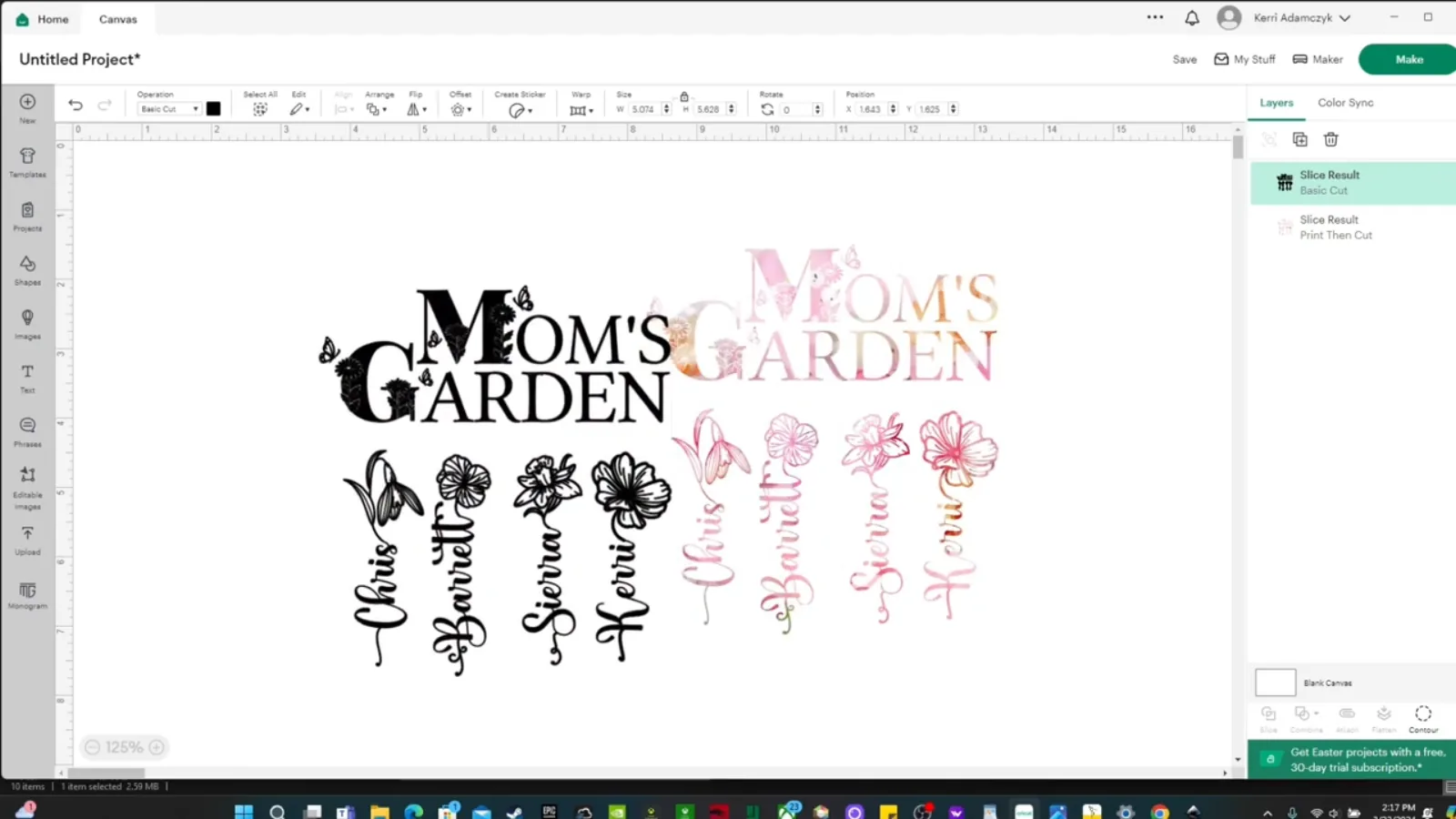Open the Phrases panel

pyautogui.click(x=27, y=432)
